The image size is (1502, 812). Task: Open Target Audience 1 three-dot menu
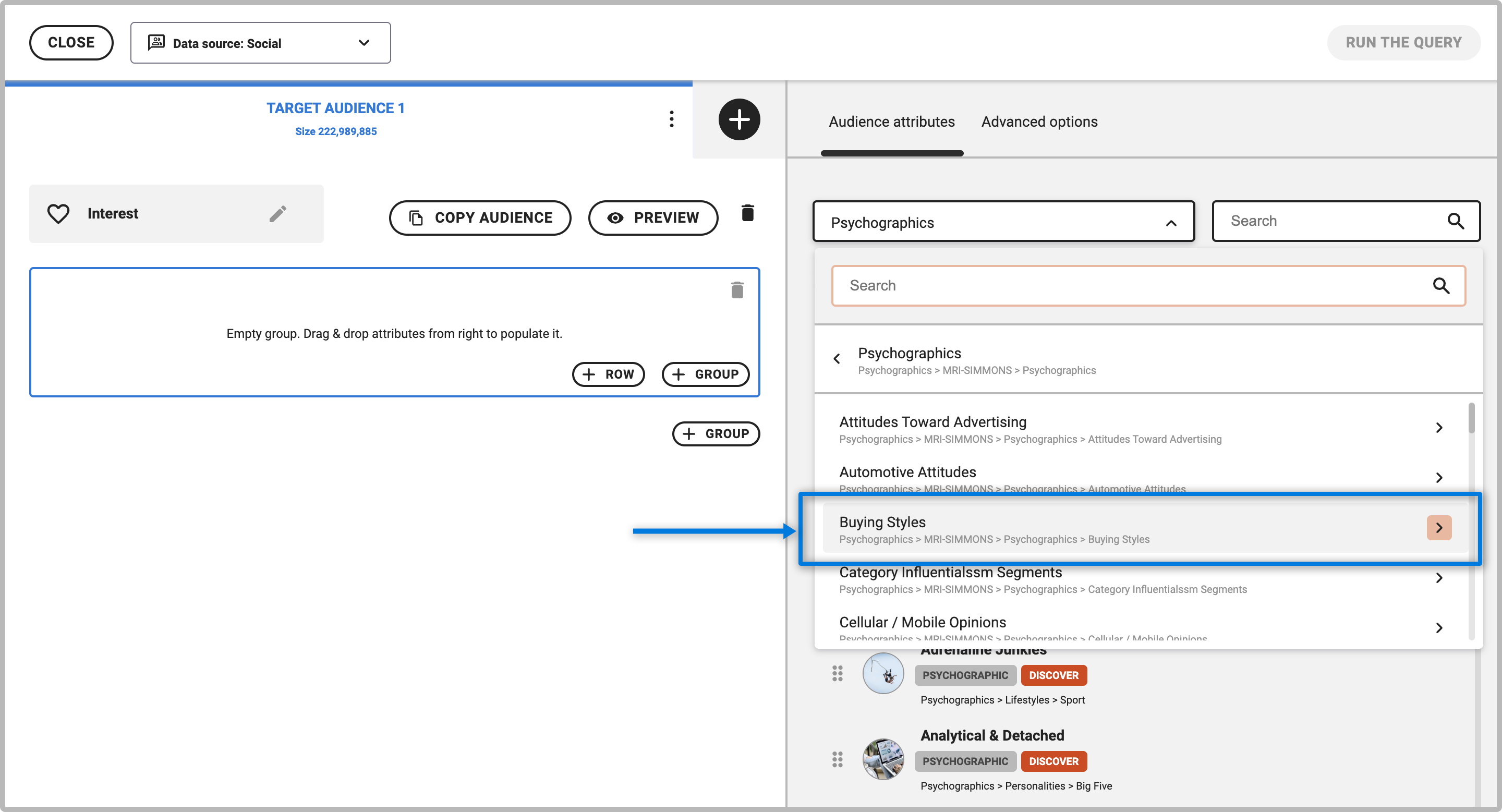(671, 119)
